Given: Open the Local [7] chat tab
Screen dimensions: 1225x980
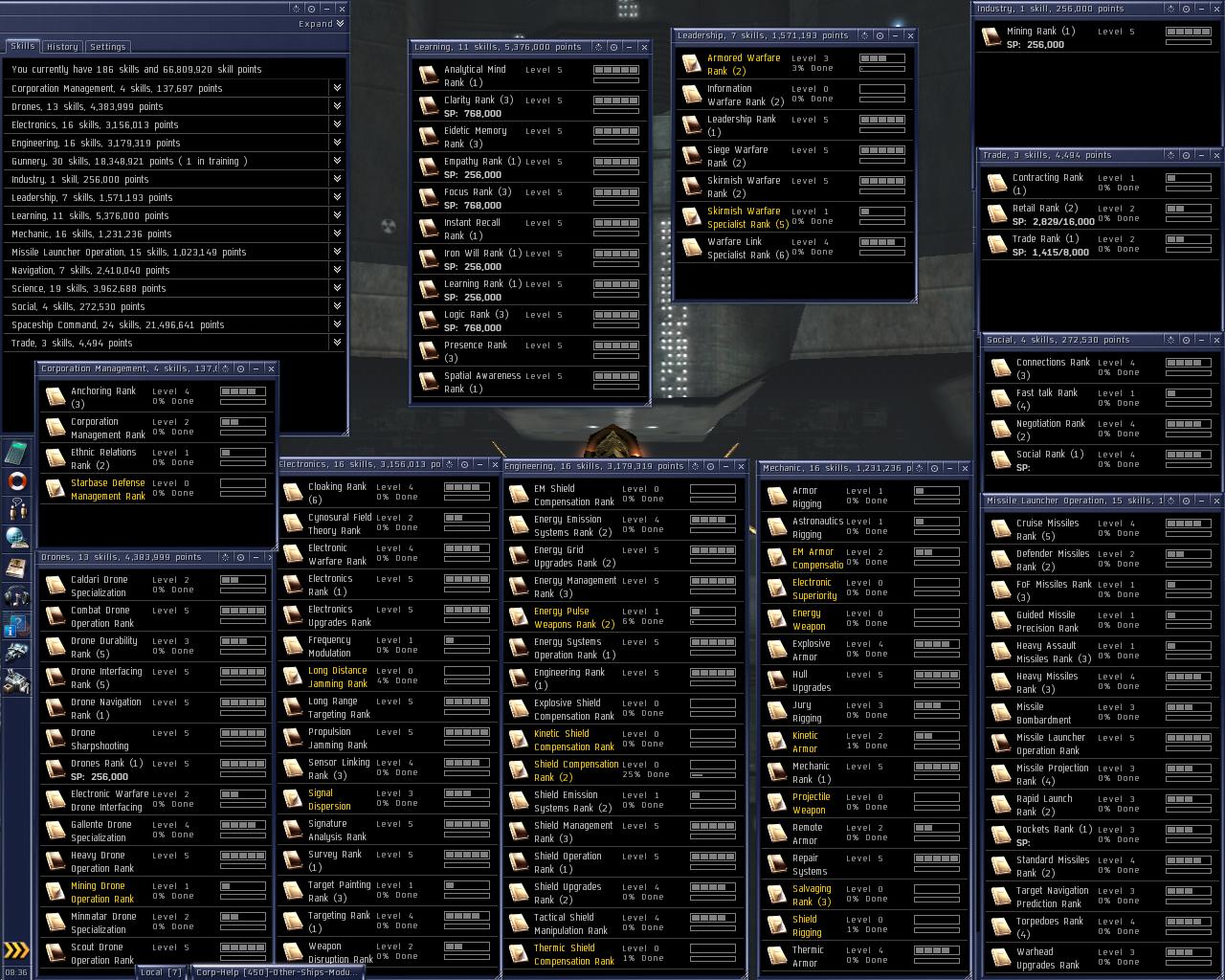Looking at the screenshot, I should click(x=161, y=971).
